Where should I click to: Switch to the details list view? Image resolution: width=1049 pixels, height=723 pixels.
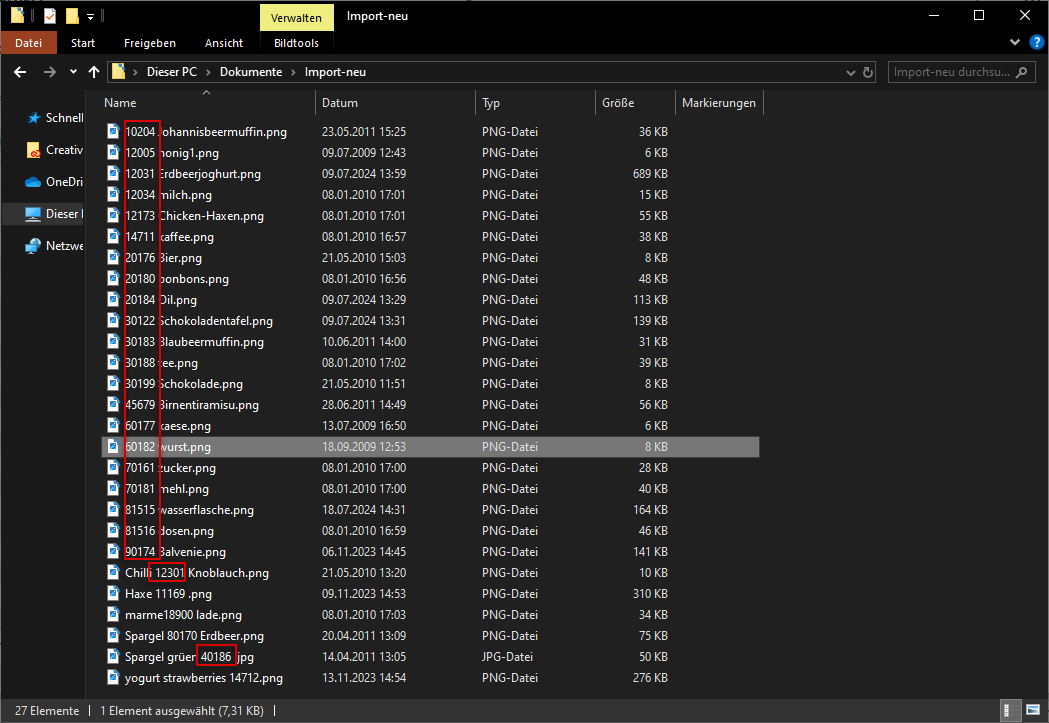pyautogui.click(x=1011, y=711)
